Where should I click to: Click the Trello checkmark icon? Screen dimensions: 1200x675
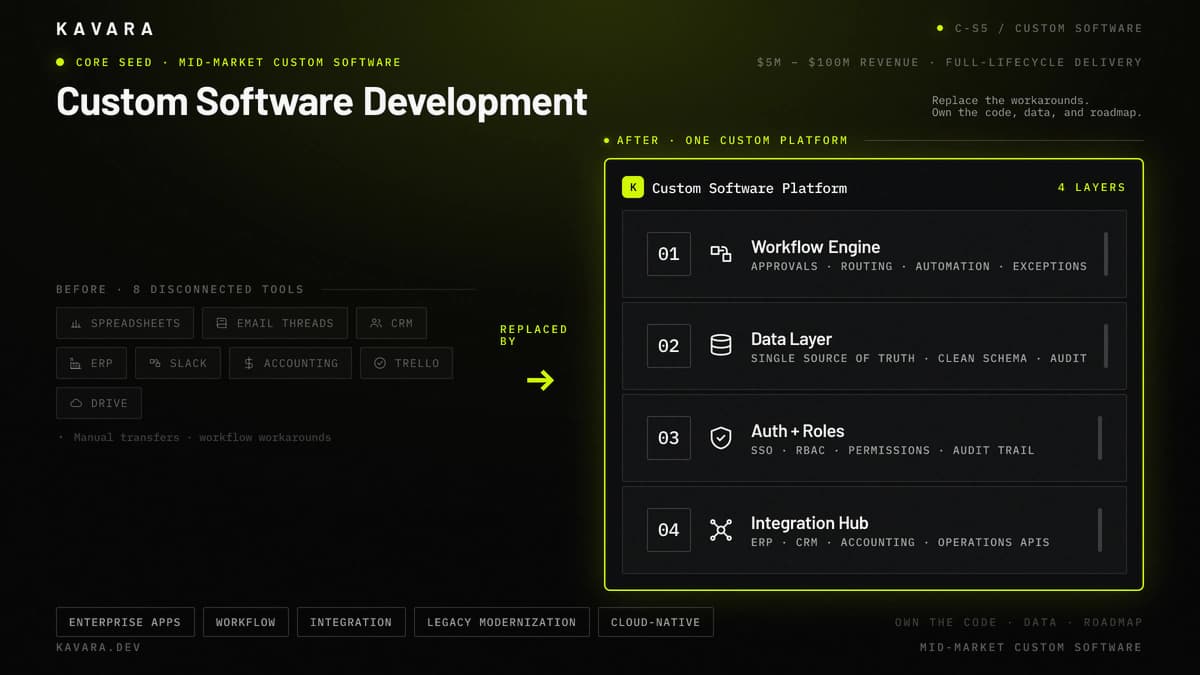pos(380,363)
